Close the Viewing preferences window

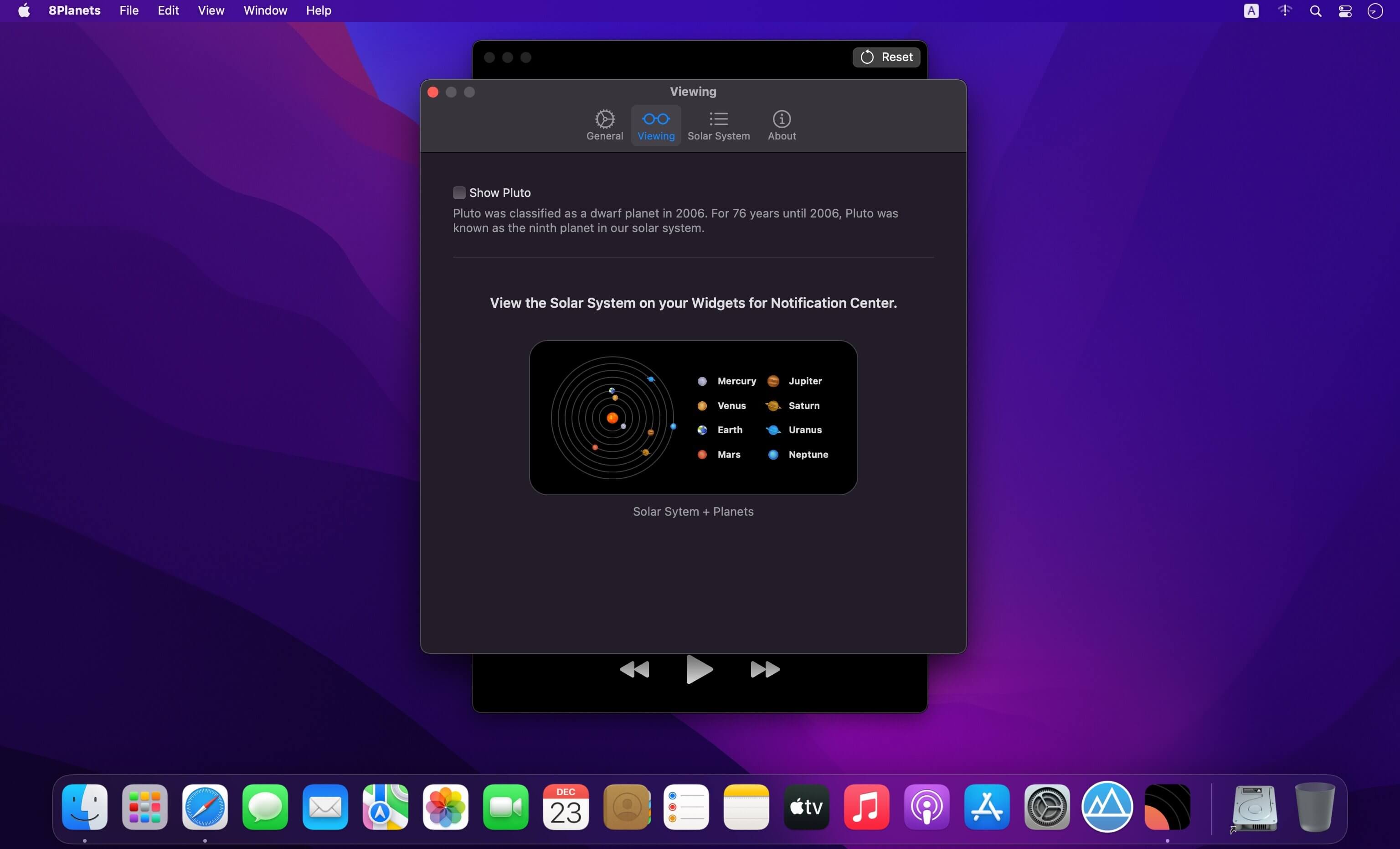pos(433,92)
